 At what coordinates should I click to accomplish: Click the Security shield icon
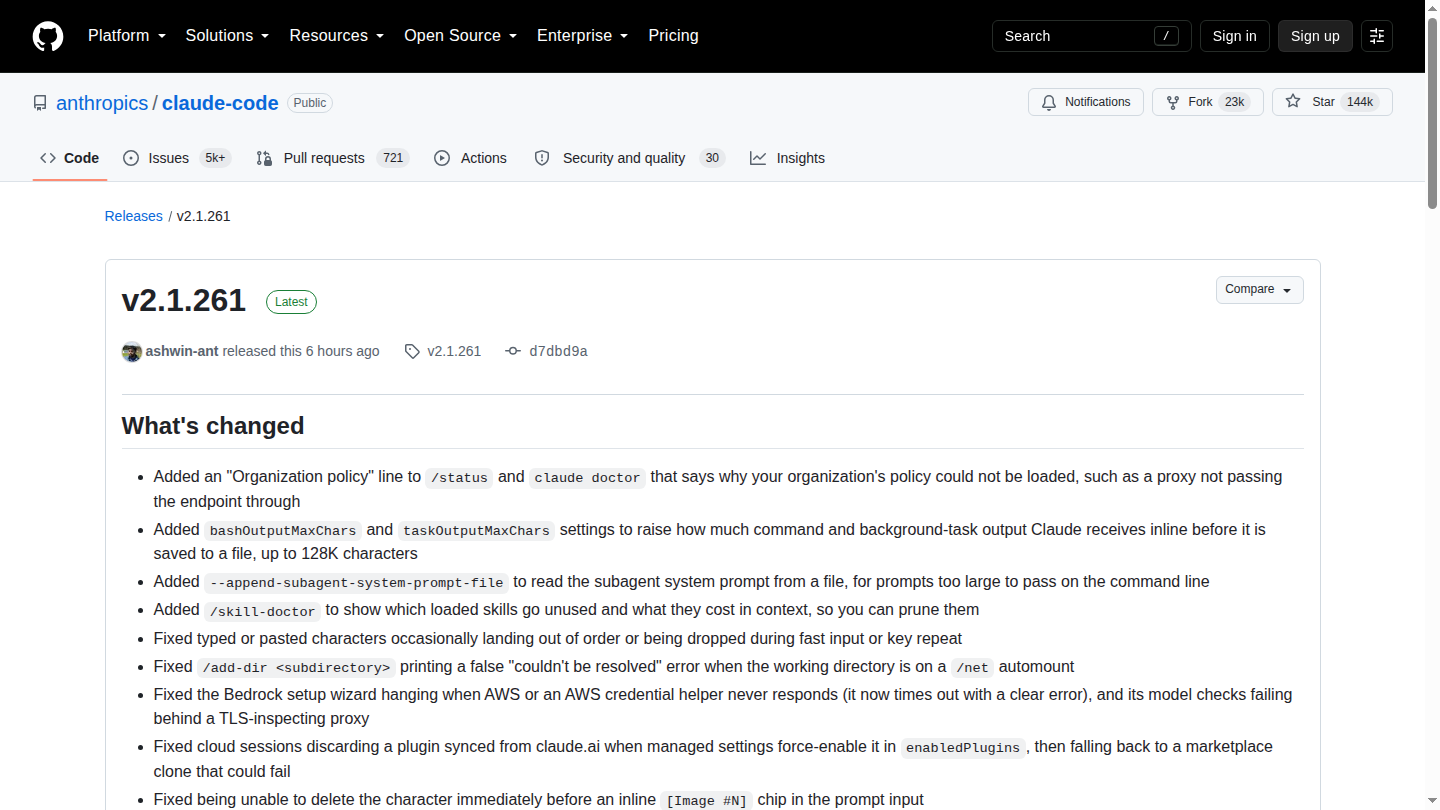pyautogui.click(x=542, y=158)
